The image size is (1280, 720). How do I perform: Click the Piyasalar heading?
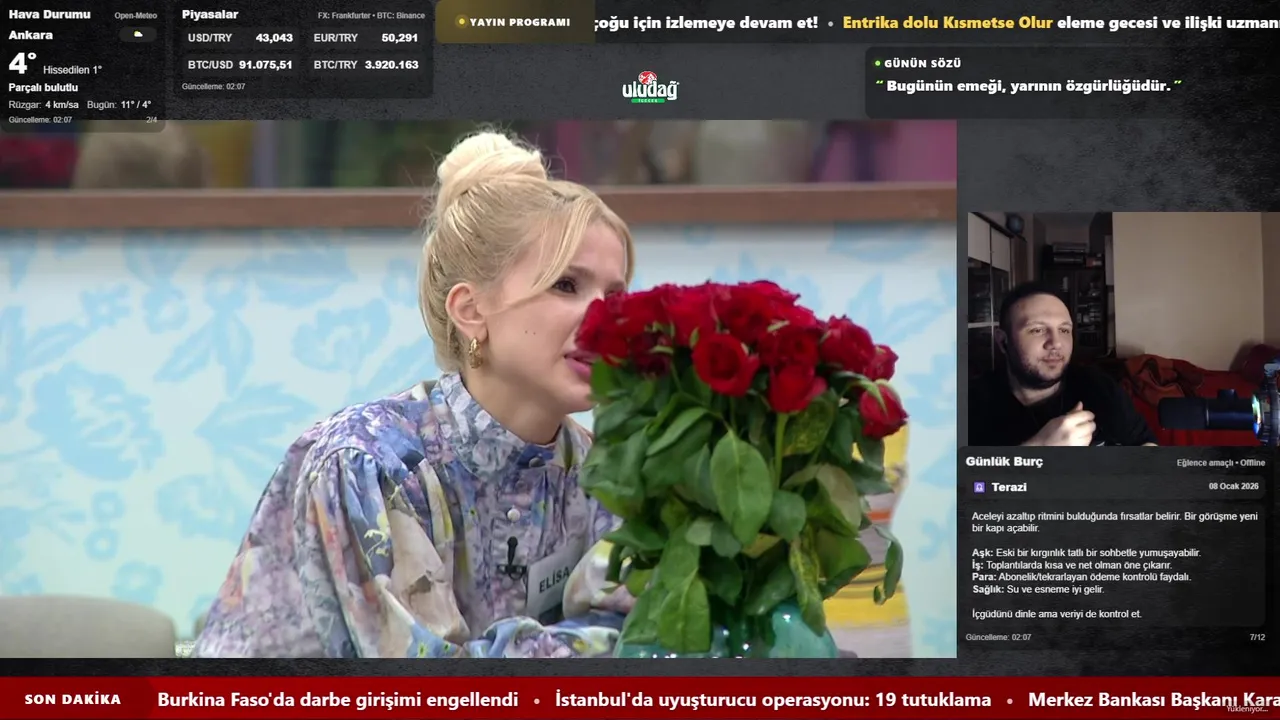coord(210,14)
